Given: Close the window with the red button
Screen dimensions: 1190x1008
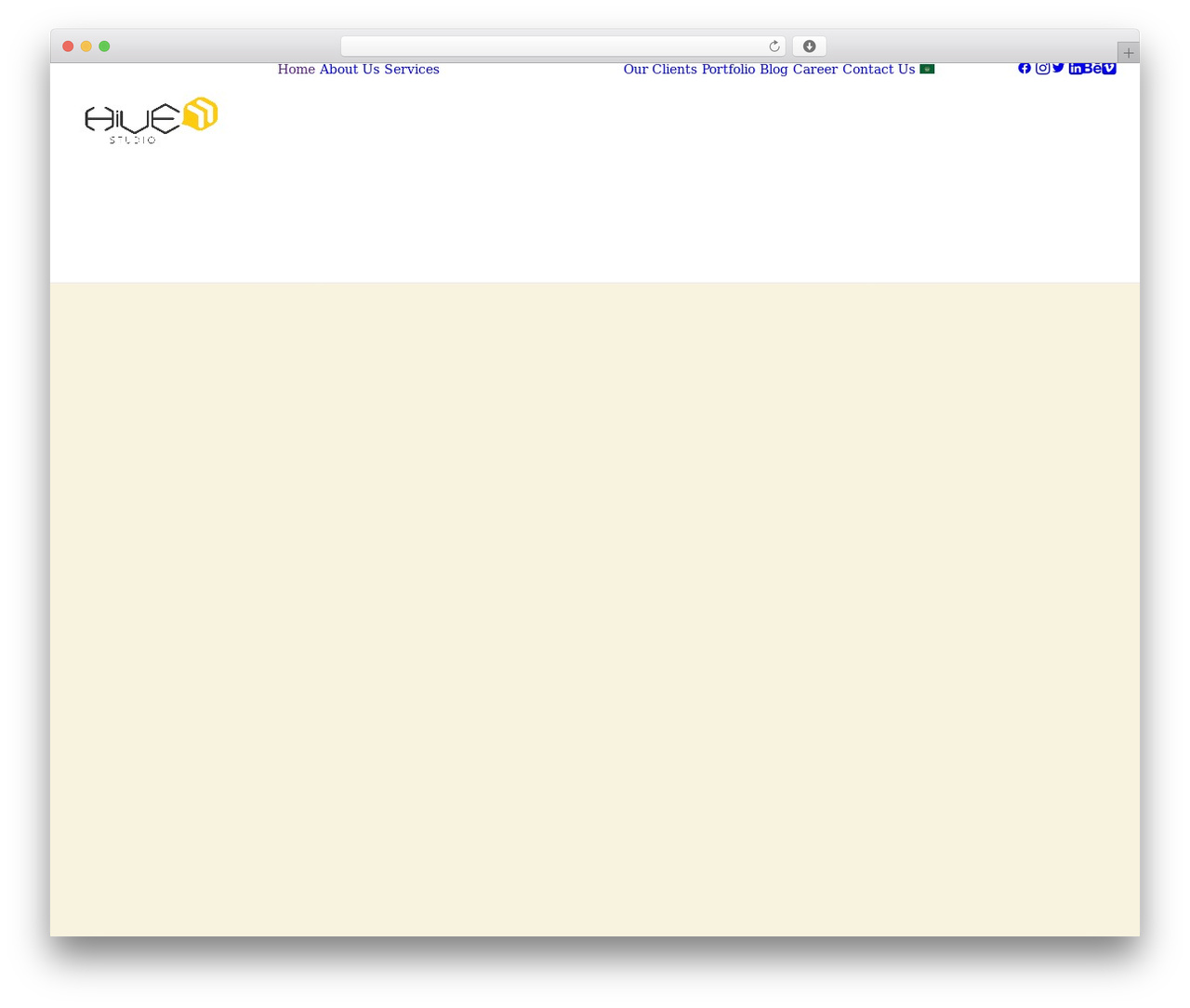Looking at the screenshot, I should [68, 46].
